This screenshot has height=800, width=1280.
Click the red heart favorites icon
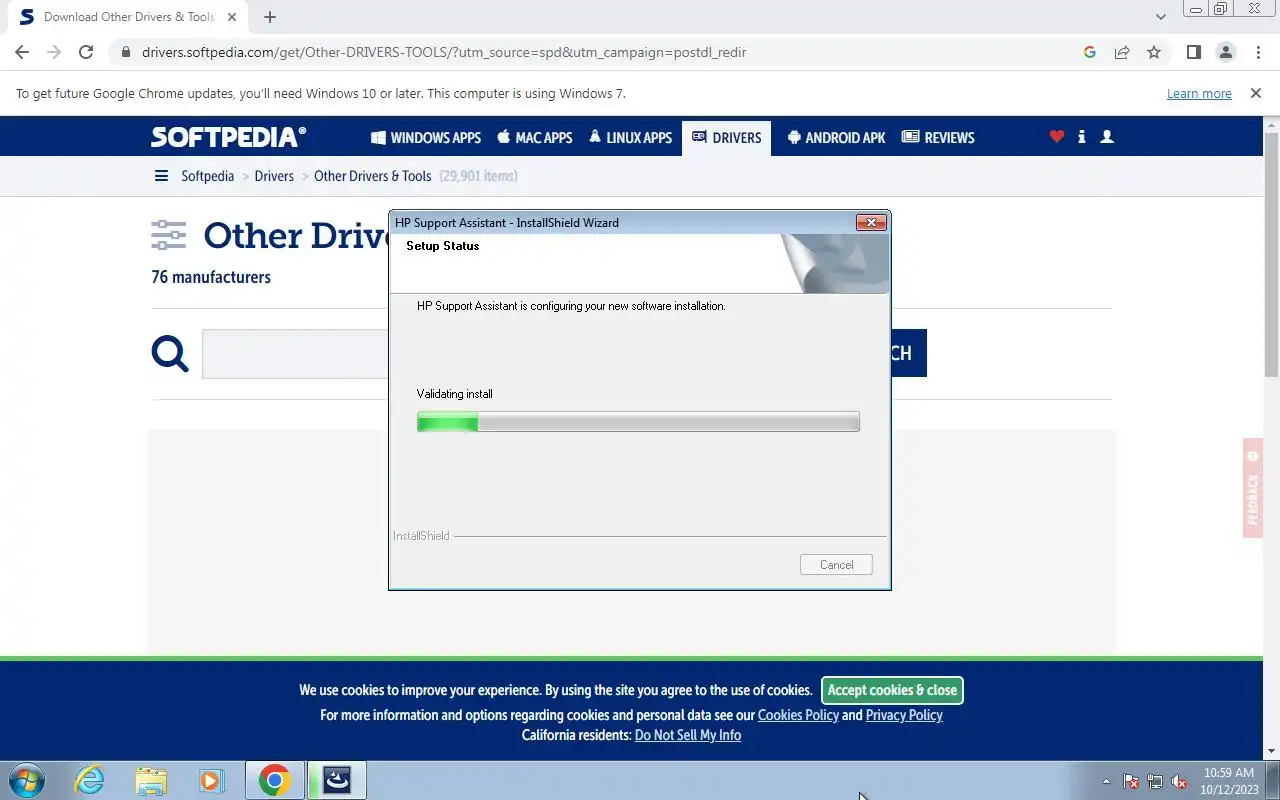pyautogui.click(x=1057, y=137)
